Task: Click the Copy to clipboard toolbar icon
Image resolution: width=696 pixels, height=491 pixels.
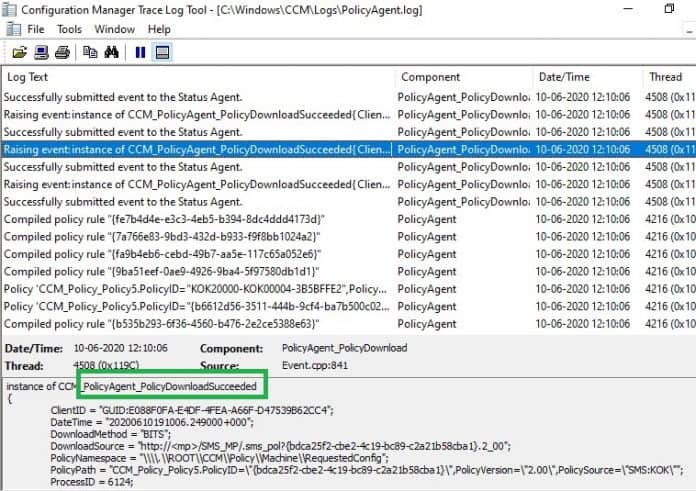Action: coord(90,52)
